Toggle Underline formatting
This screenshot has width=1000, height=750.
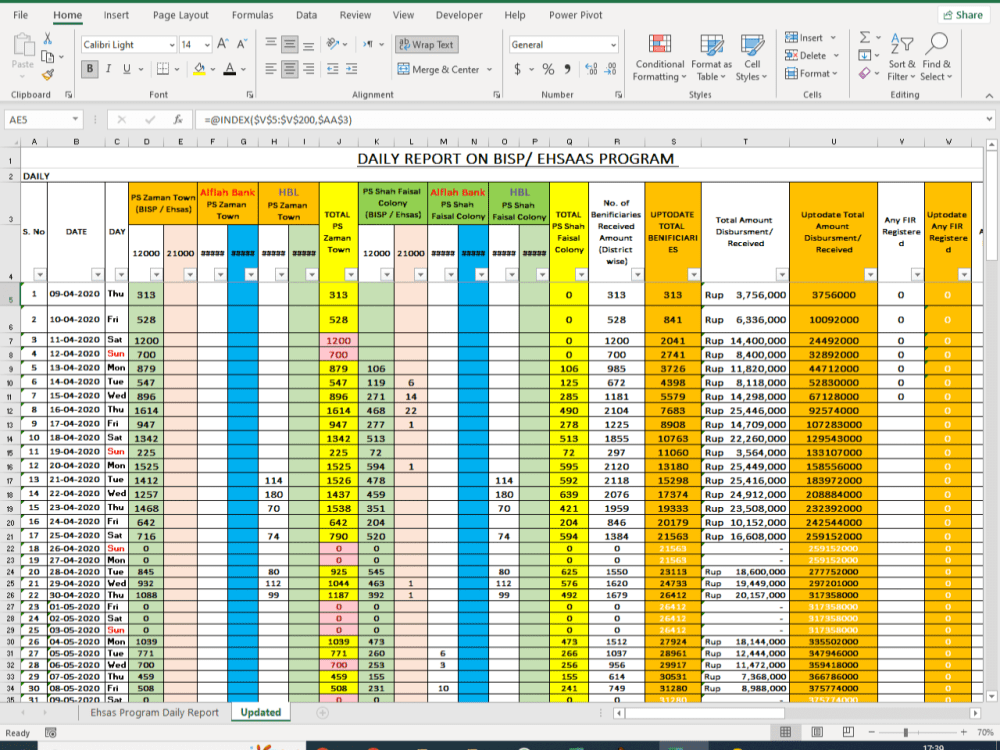click(x=127, y=69)
